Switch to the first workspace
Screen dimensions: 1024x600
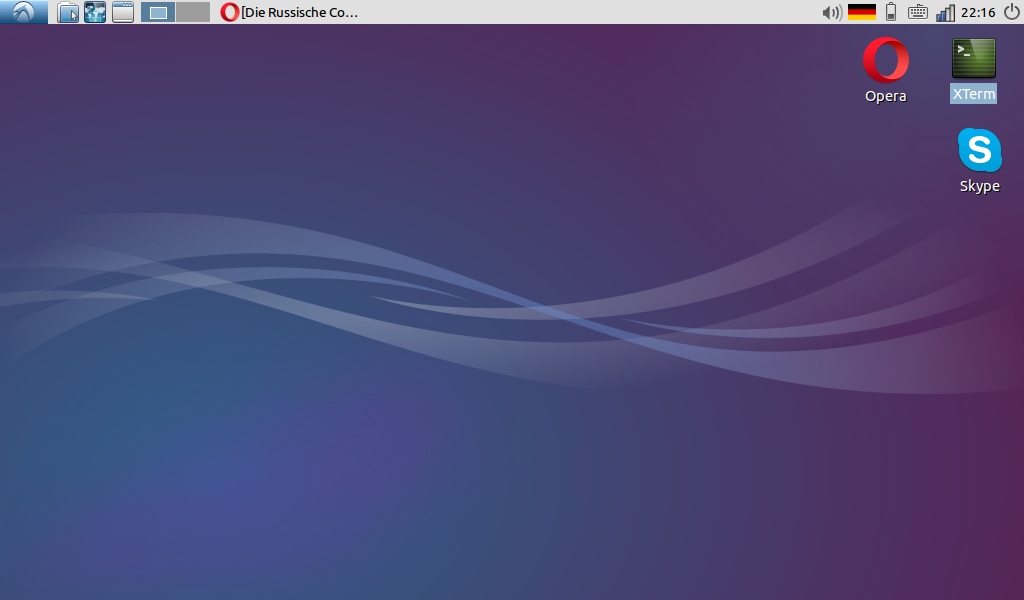(158, 12)
